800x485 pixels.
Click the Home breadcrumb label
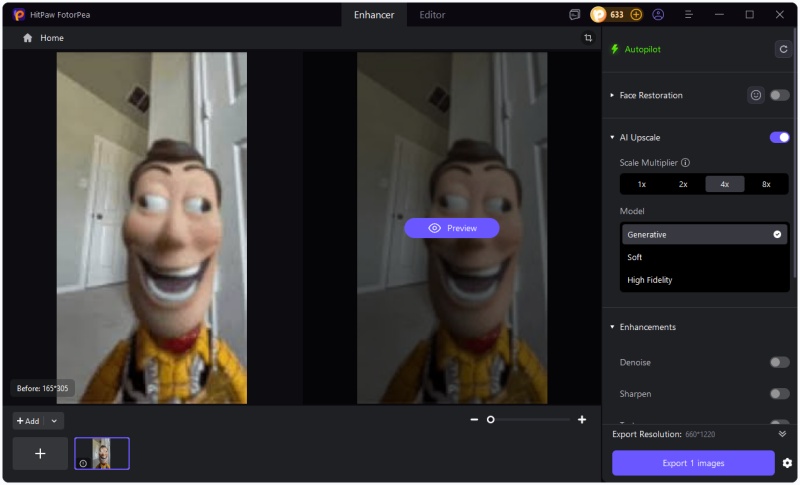point(52,38)
